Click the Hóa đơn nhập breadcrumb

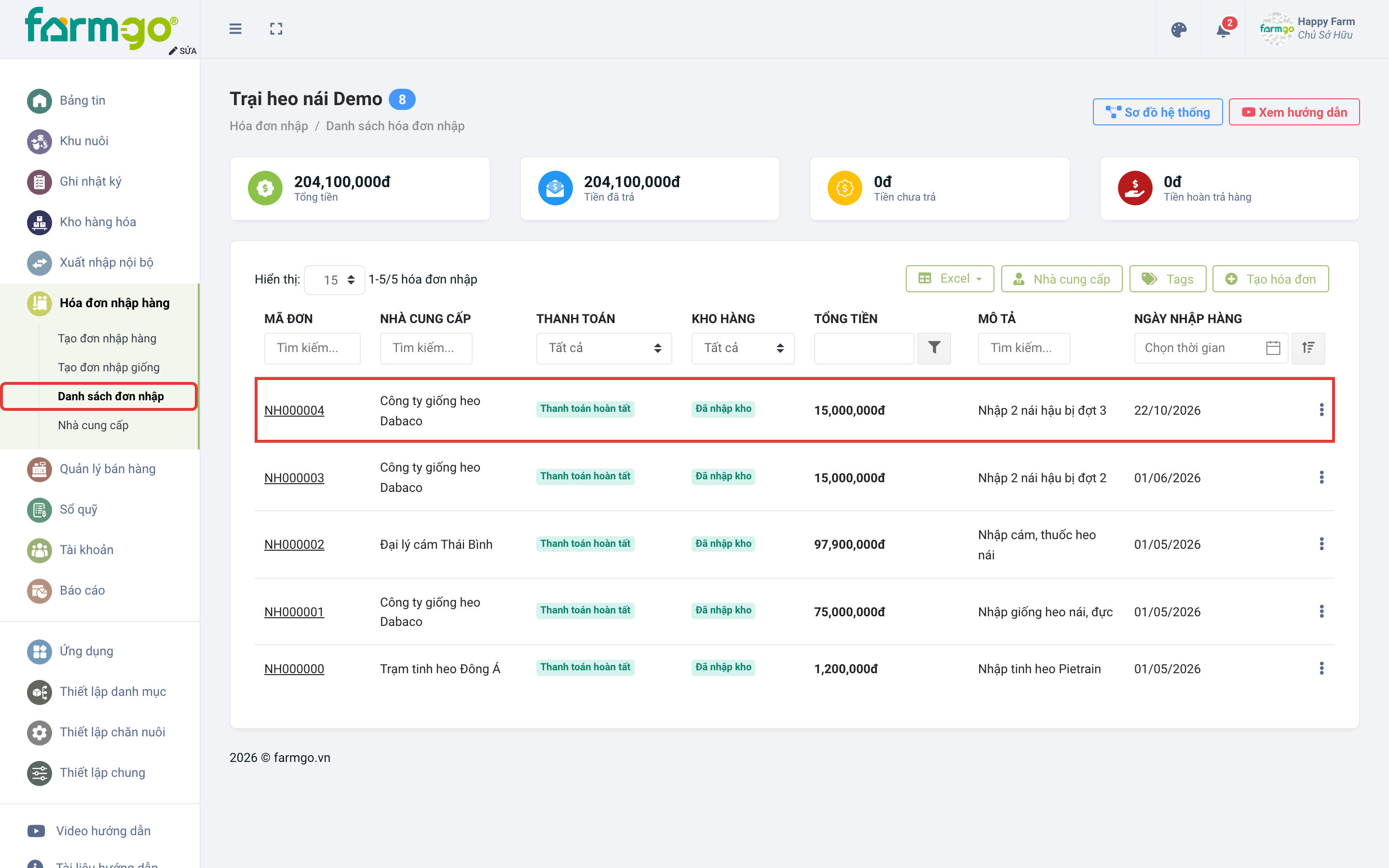pos(269,126)
